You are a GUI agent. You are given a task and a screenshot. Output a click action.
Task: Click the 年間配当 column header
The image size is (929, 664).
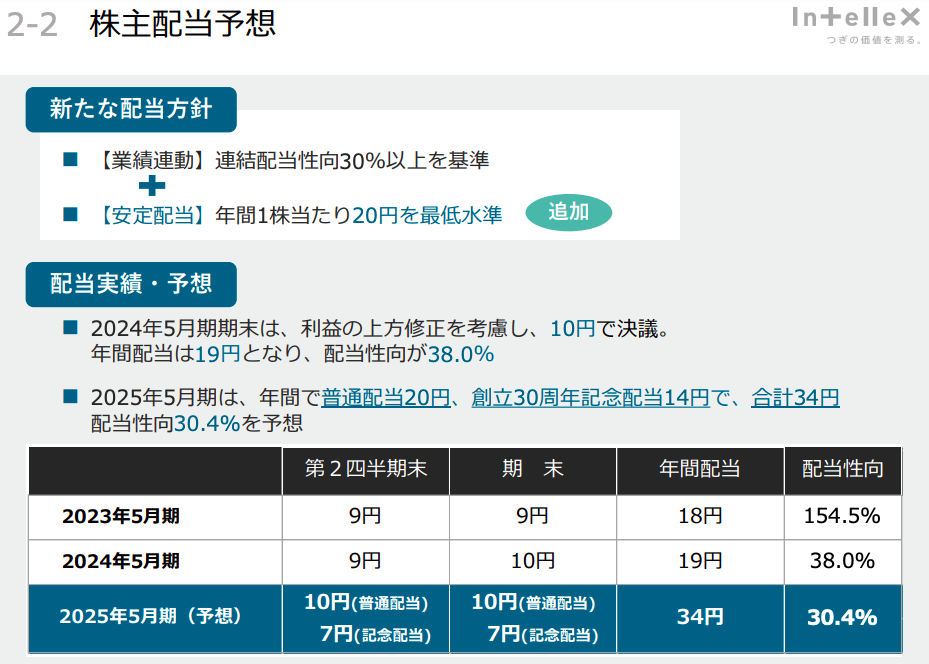[700, 469]
